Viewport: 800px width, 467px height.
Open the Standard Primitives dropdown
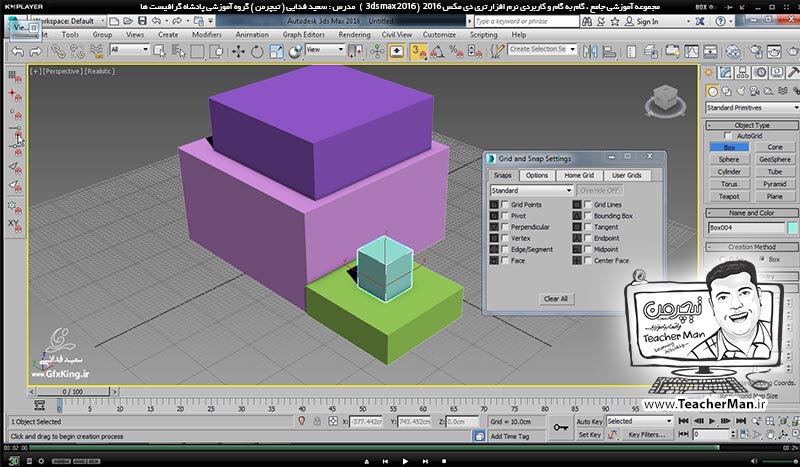753,108
